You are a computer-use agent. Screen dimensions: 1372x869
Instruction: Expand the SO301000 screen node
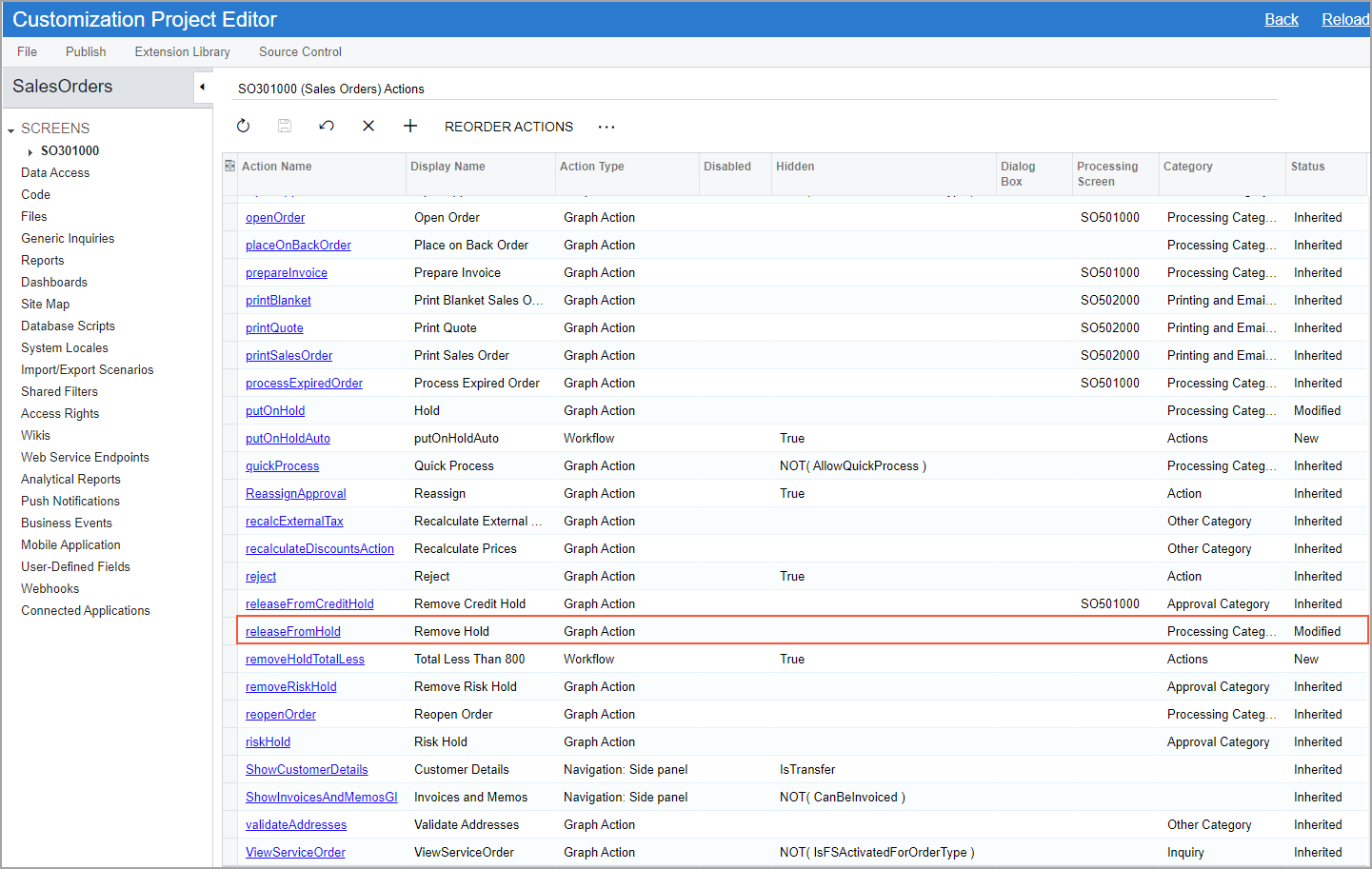tap(30, 152)
